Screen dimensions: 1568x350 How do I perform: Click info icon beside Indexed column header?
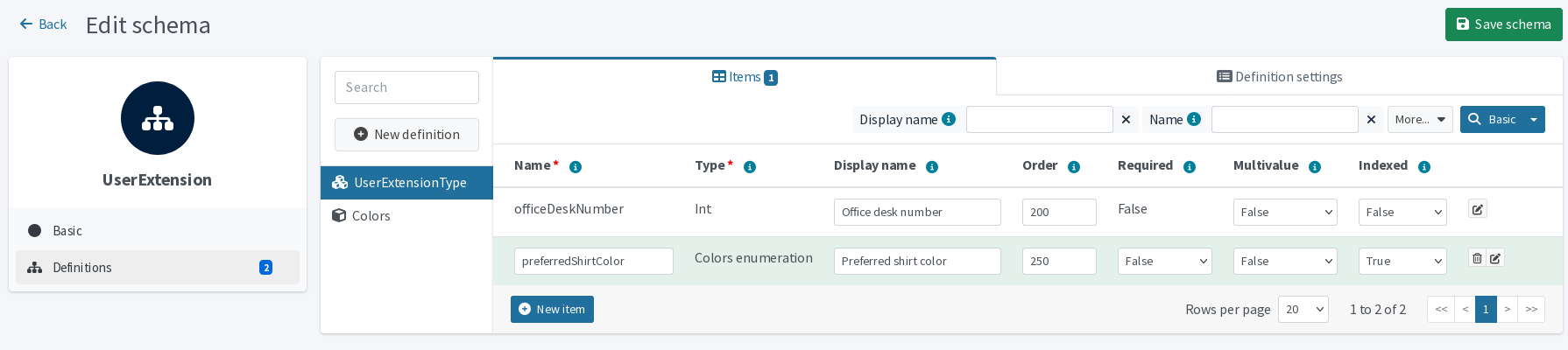(1424, 166)
